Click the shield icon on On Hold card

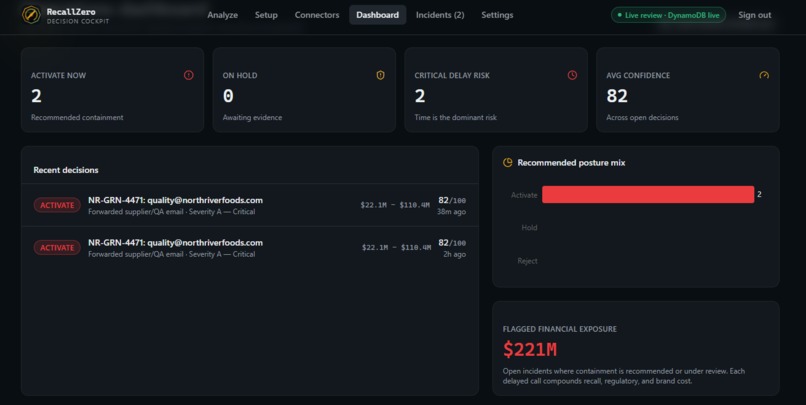click(x=380, y=75)
